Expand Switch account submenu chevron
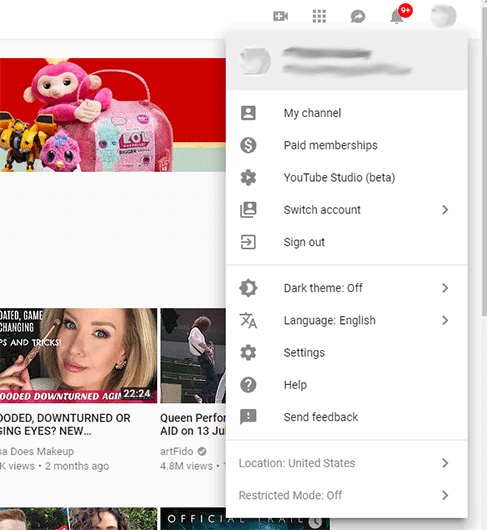487x530 pixels. (445, 210)
